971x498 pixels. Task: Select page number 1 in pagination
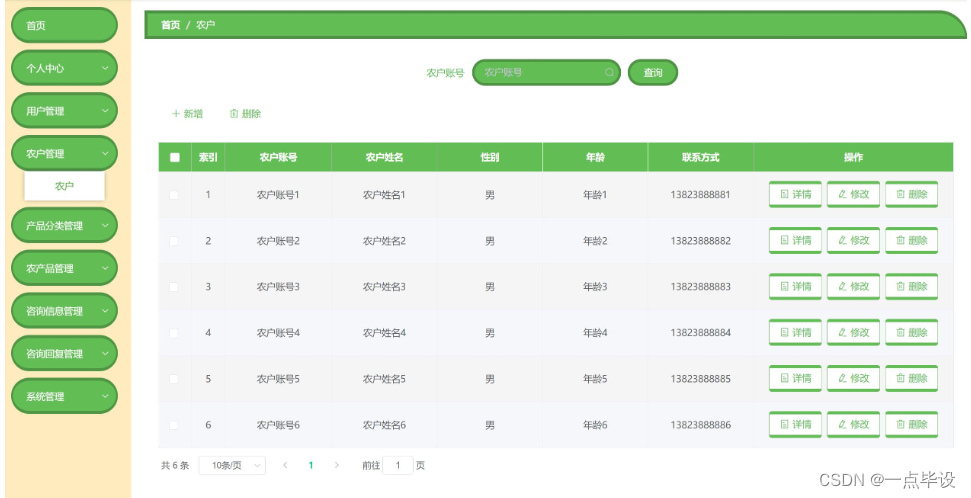311,465
